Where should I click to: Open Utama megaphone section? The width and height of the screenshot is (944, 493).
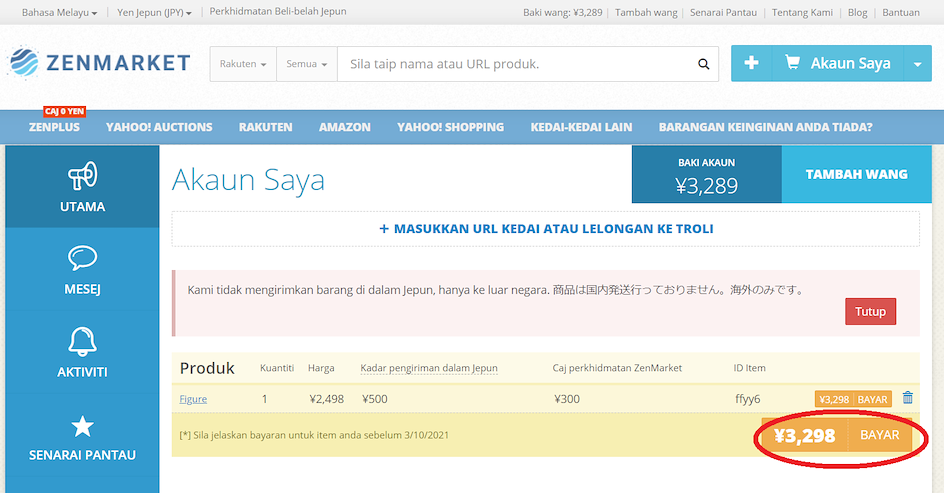82,187
